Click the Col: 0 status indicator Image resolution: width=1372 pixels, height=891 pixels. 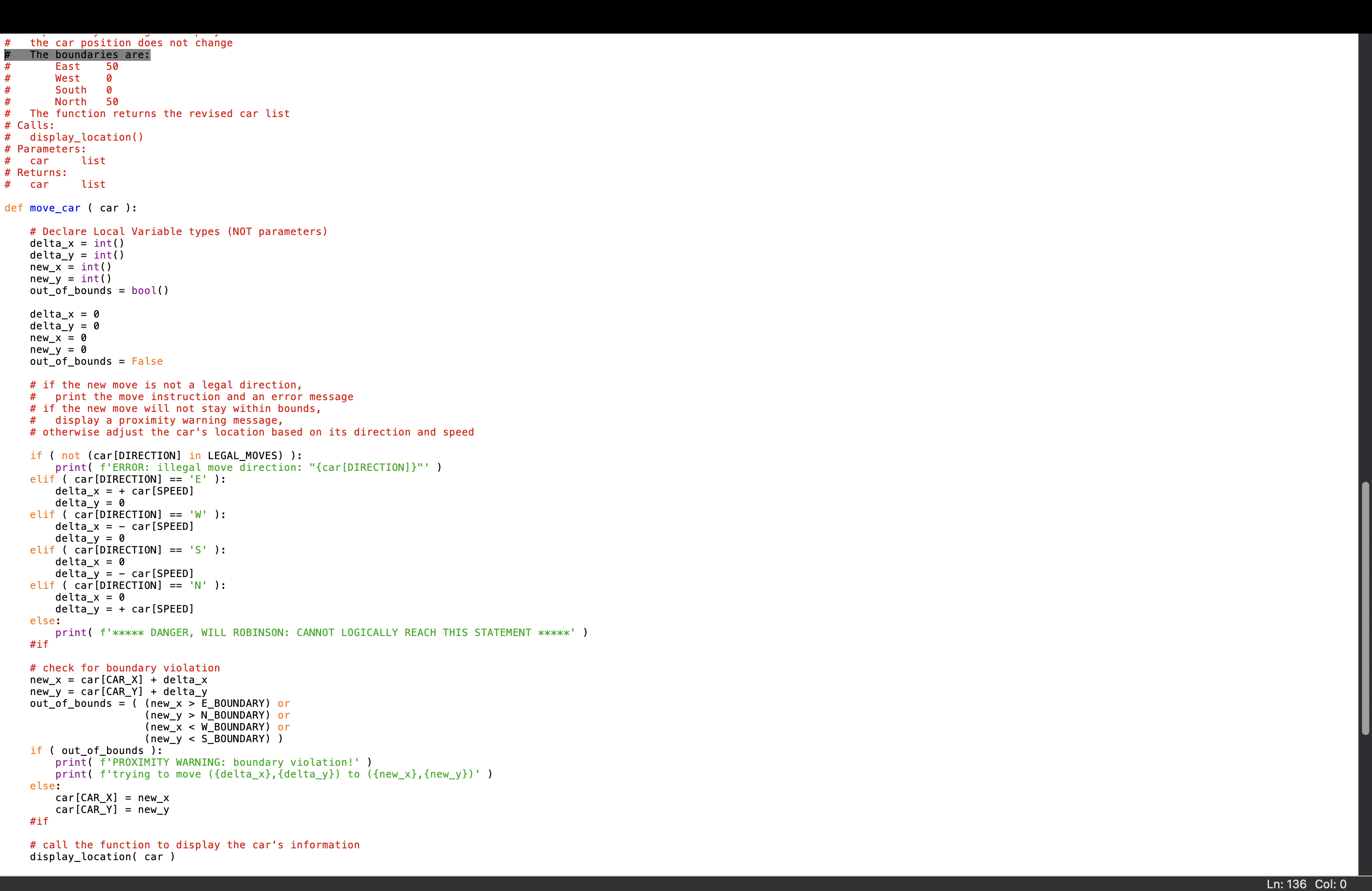(1331, 884)
